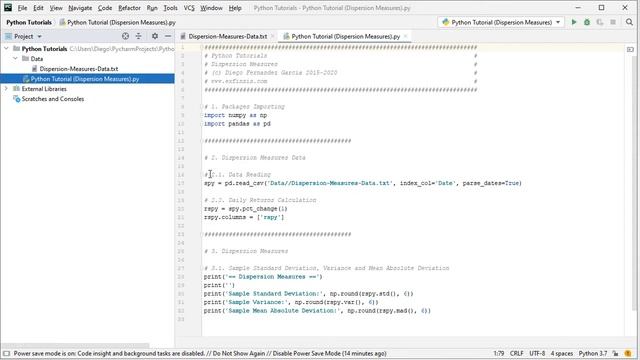Place cursor on the 'import pandas as pd' line
This screenshot has height=360, width=640.
click(x=237, y=124)
